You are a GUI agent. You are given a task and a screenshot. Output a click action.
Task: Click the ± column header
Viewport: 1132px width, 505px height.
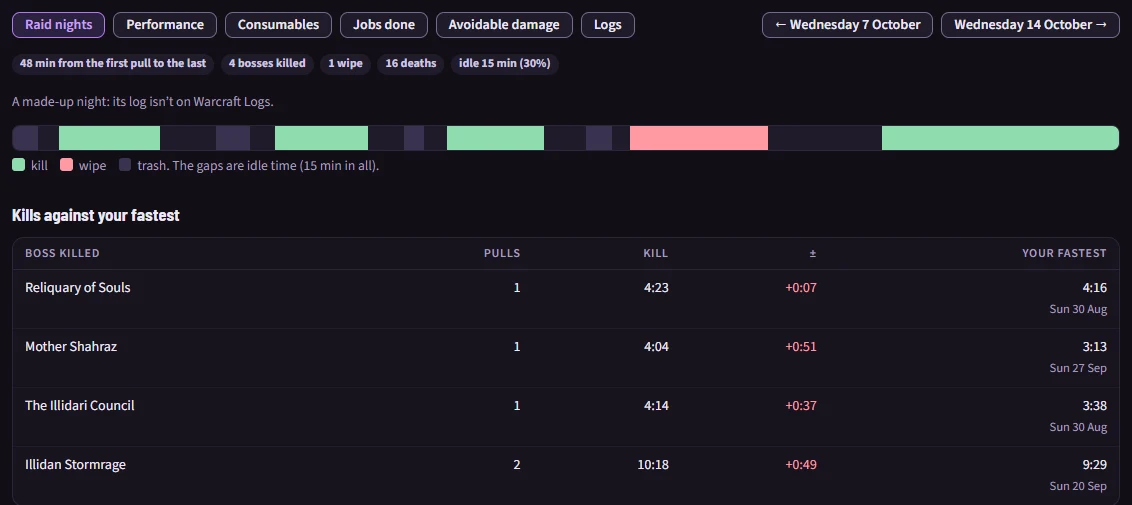click(x=812, y=253)
